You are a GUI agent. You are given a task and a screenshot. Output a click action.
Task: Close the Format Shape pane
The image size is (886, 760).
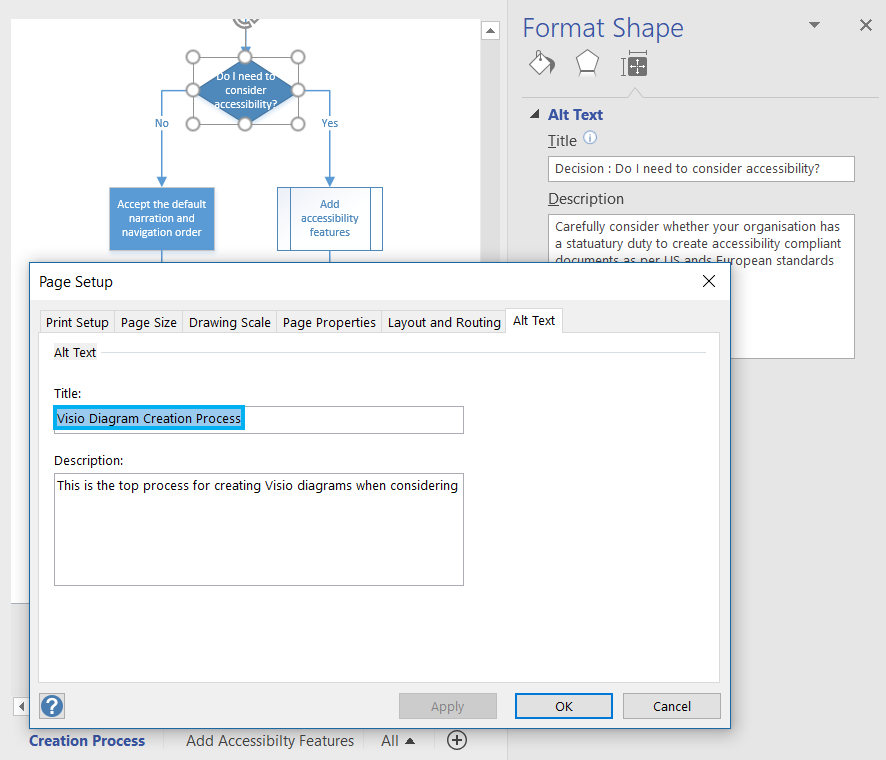click(866, 25)
